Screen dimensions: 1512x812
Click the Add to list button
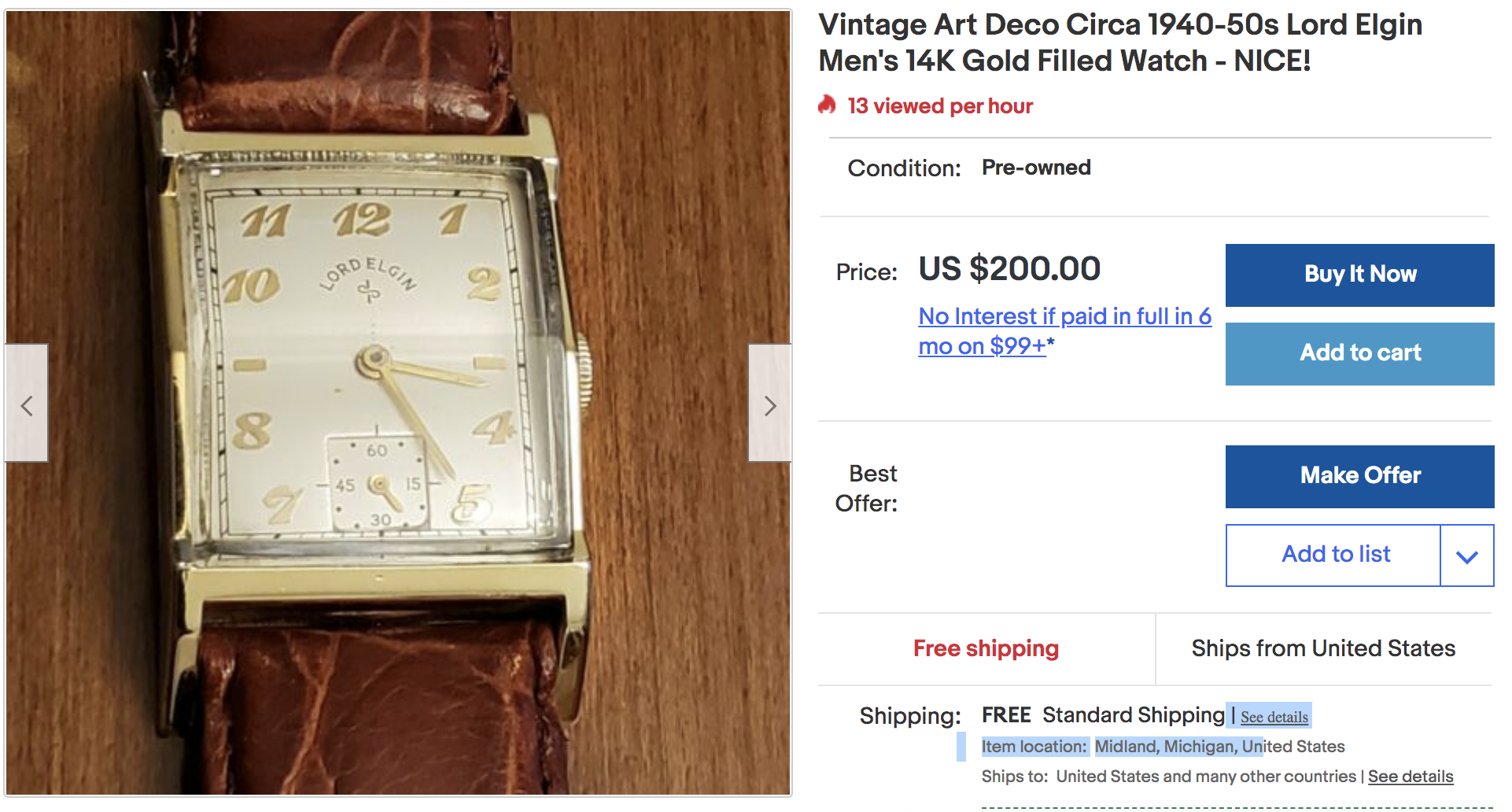click(1334, 555)
